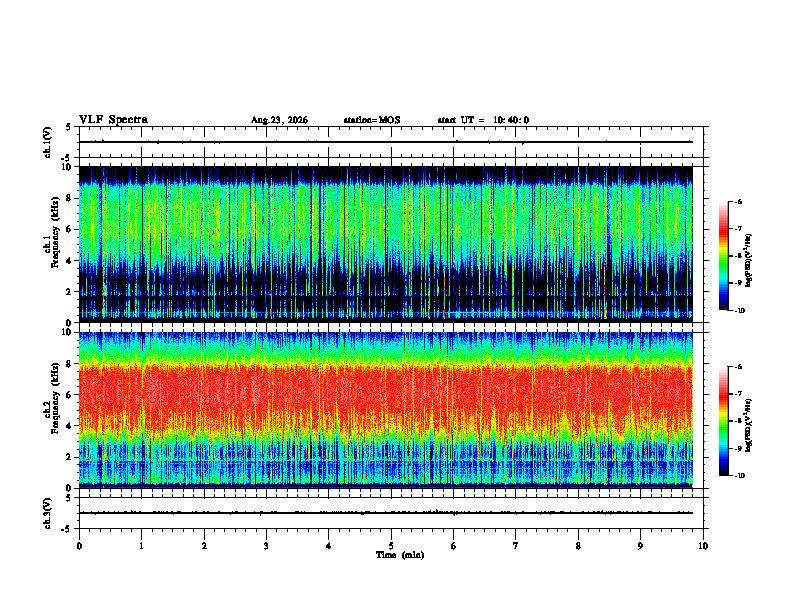
Task: Click the ch.1 voltage waveform trace
Action: 386,142
